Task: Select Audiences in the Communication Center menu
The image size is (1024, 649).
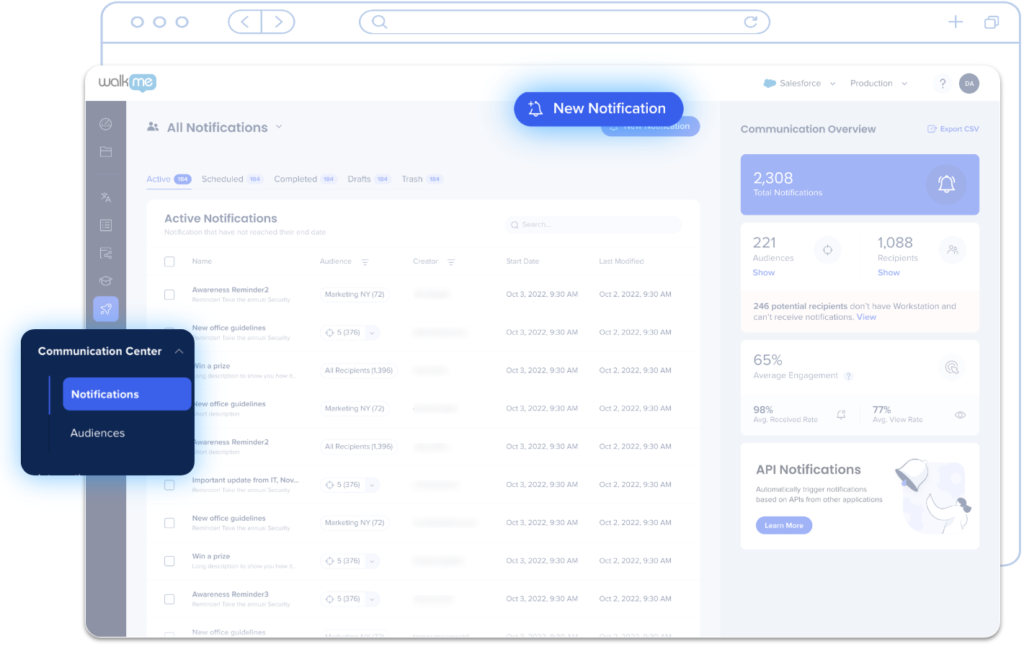Action: (x=96, y=432)
